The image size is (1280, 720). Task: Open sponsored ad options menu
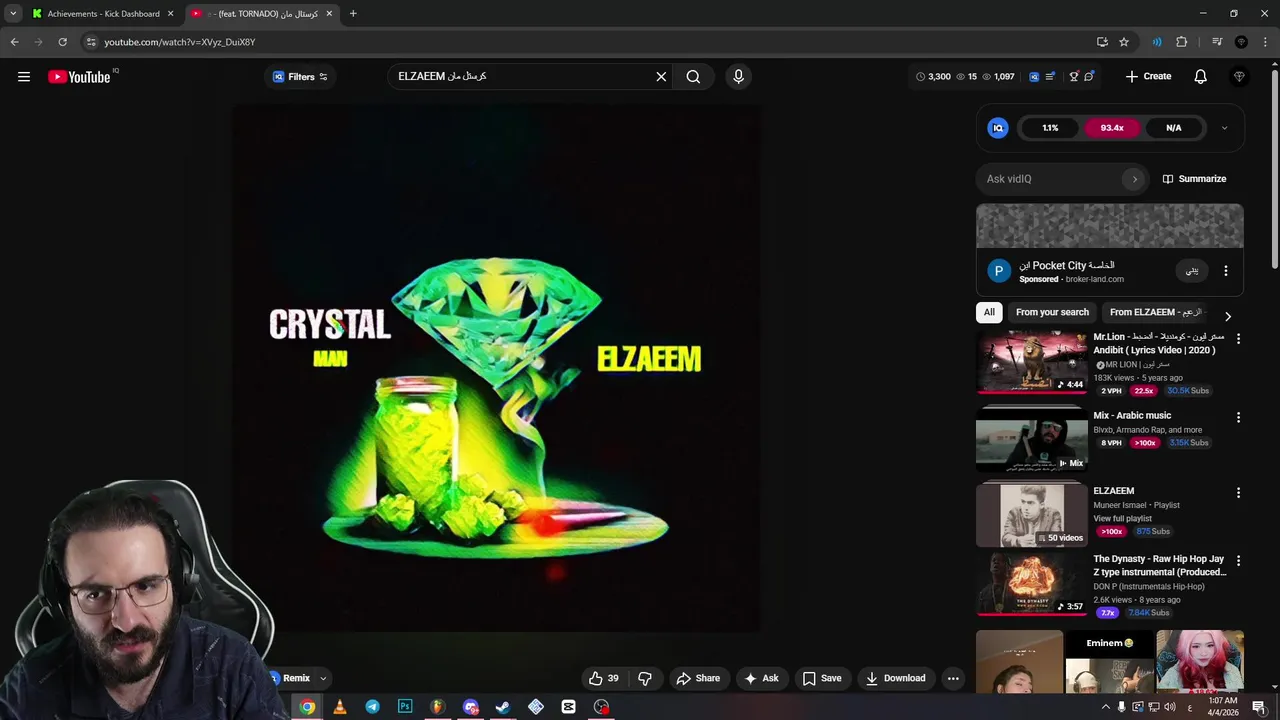[1226, 271]
